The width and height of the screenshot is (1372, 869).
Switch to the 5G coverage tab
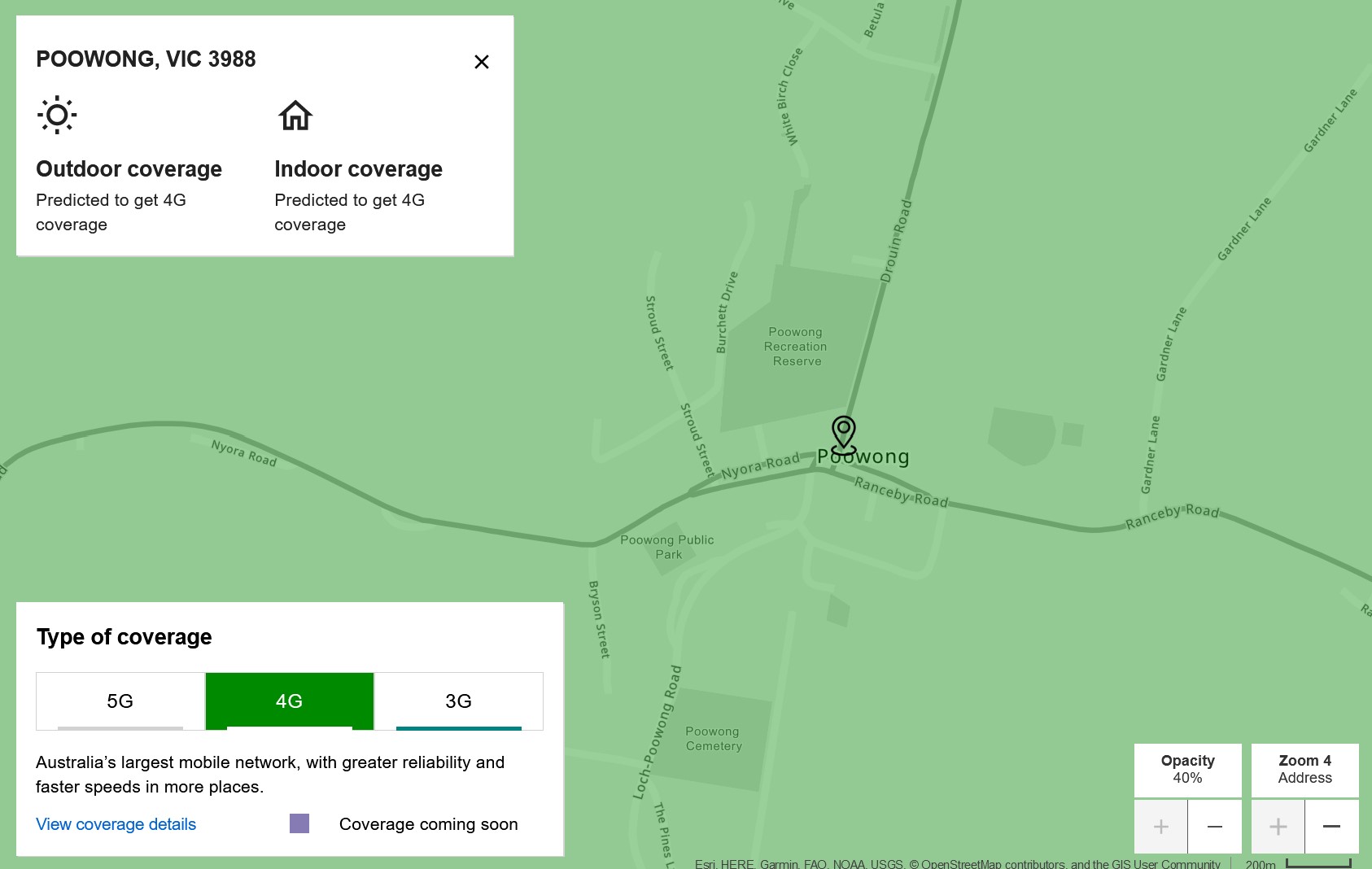[120, 701]
